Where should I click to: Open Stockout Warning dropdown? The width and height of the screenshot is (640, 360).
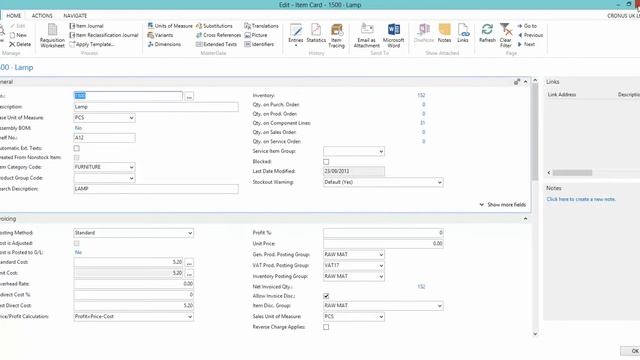440,182
